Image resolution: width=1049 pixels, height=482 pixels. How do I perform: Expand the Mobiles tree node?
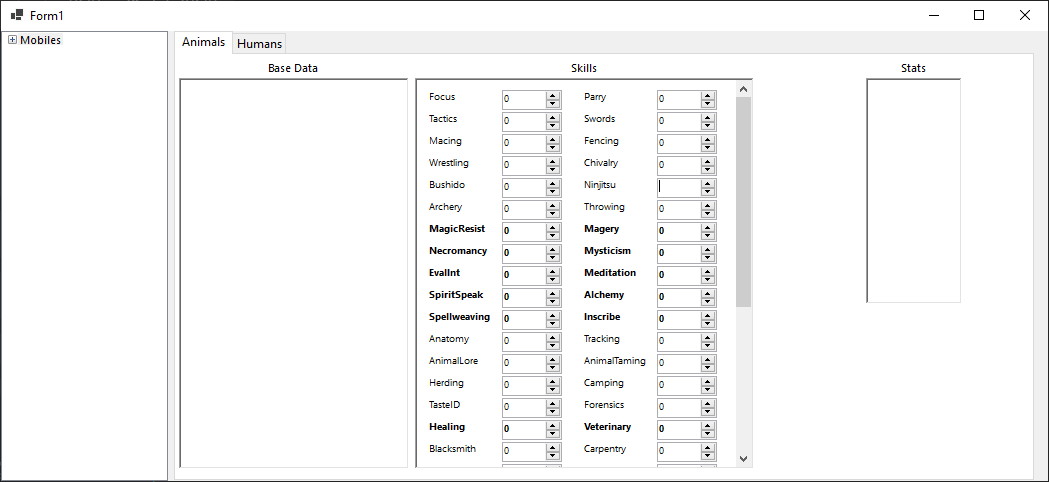(x=12, y=40)
